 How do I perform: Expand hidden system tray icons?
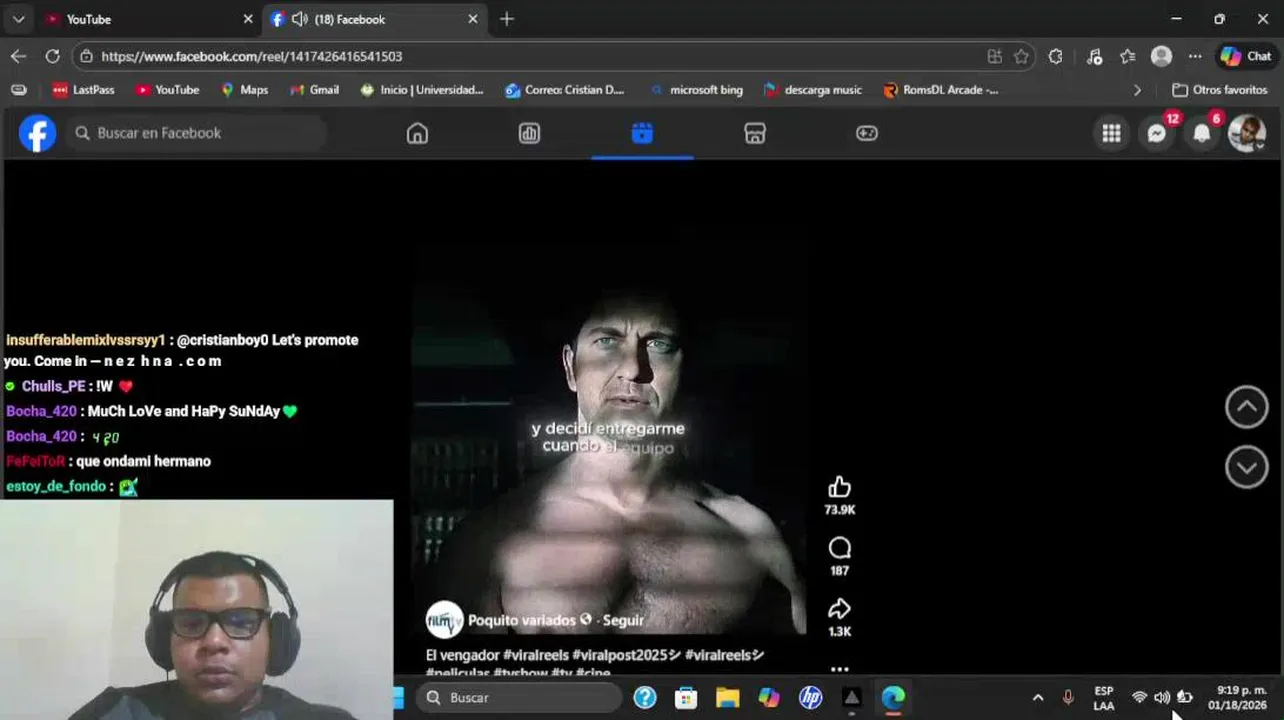coord(1038,698)
